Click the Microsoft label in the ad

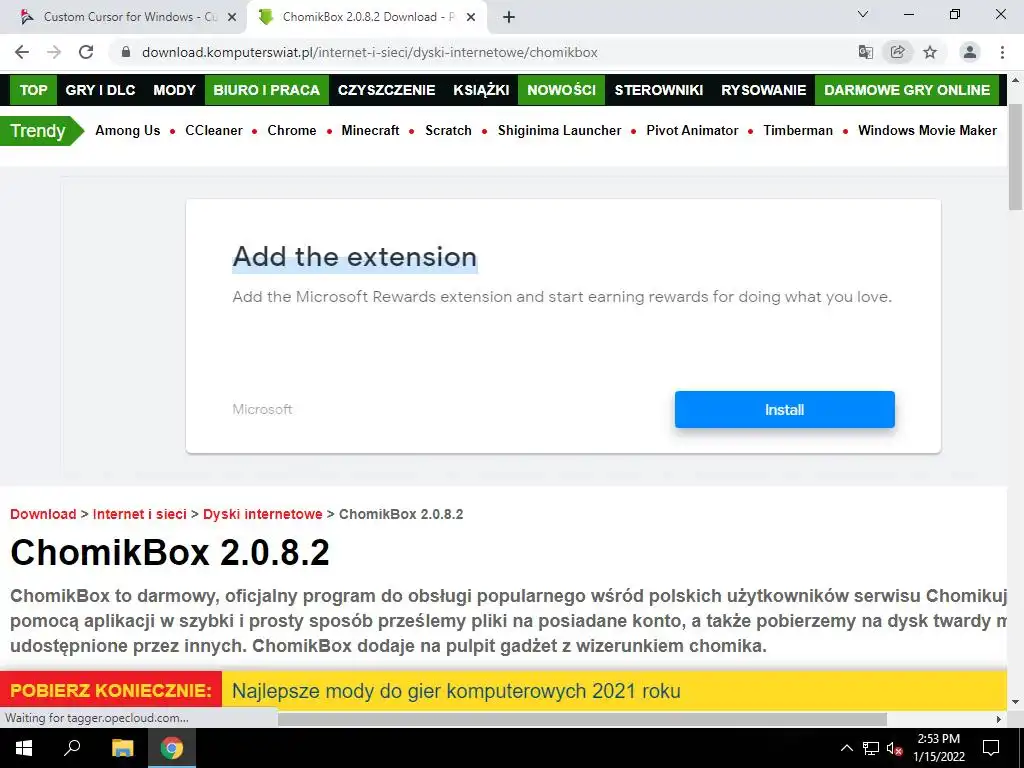(263, 409)
